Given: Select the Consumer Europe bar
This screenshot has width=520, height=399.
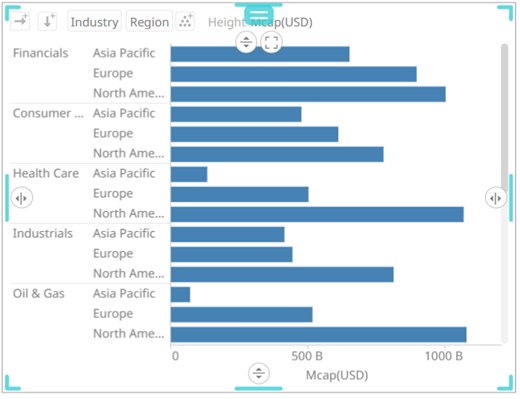Looking at the screenshot, I should 254,134.
